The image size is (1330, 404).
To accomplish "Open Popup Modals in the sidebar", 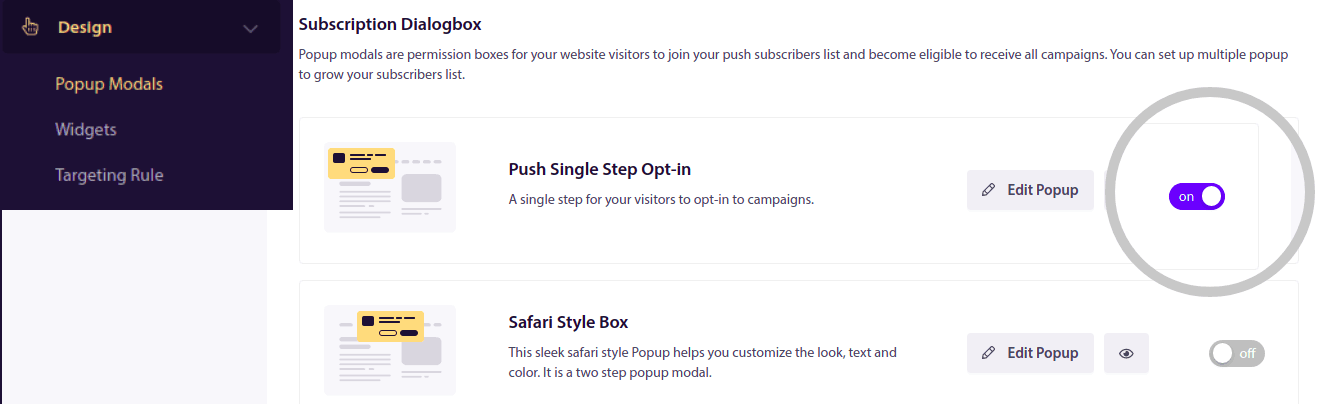I will 109,84.
